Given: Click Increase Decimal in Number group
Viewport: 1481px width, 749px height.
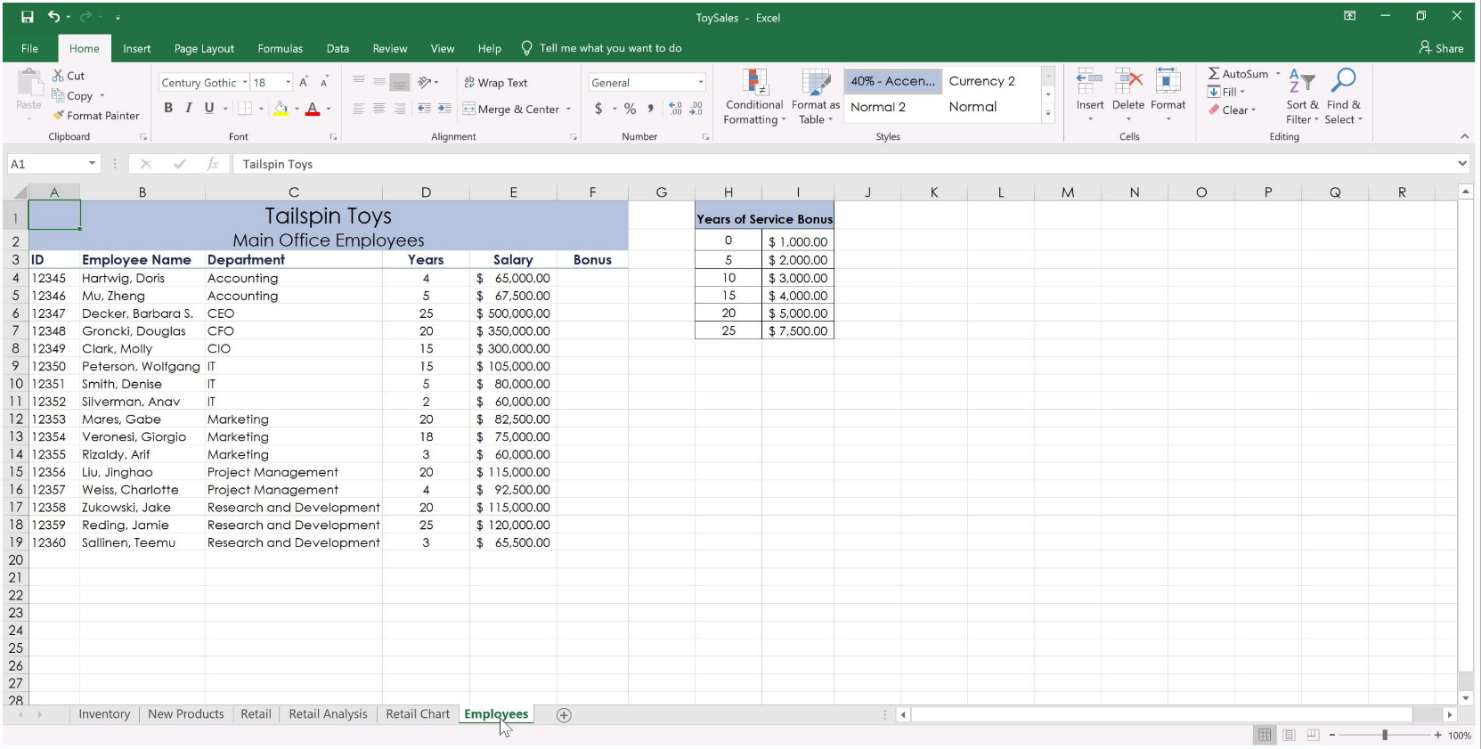Looking at the screenshot, I should coord(674,109).
